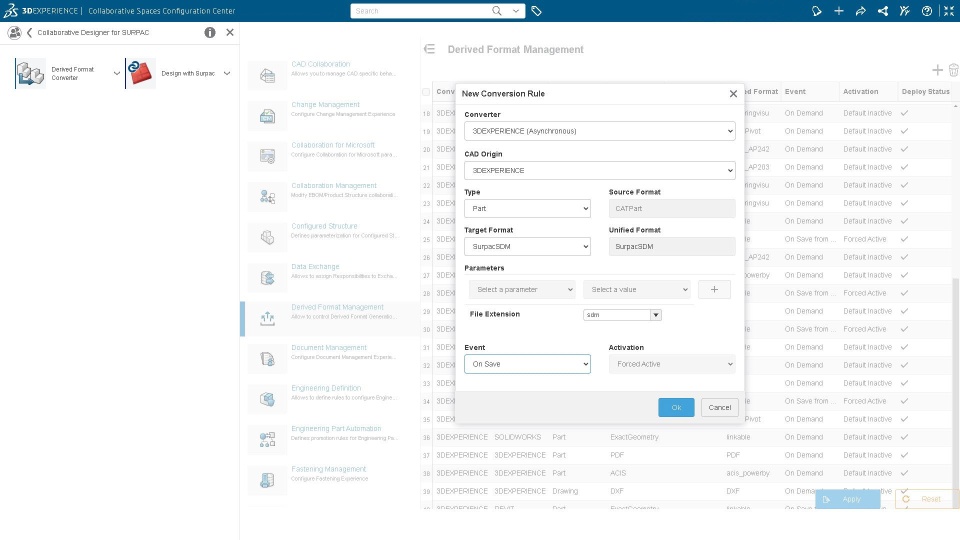
Task: Click in the Search field
Action: pyautogui.click(x=422, y=11)
